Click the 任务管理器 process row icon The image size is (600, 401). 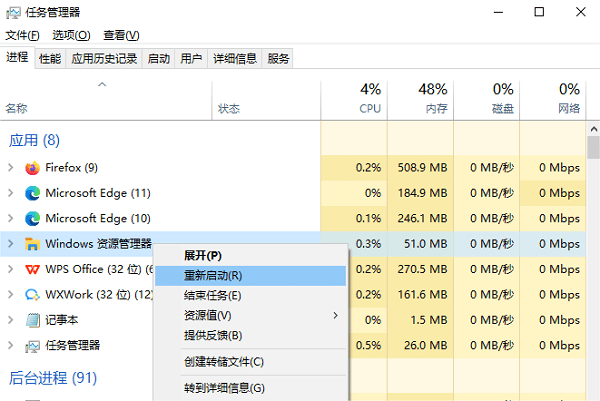click(32, 346)
